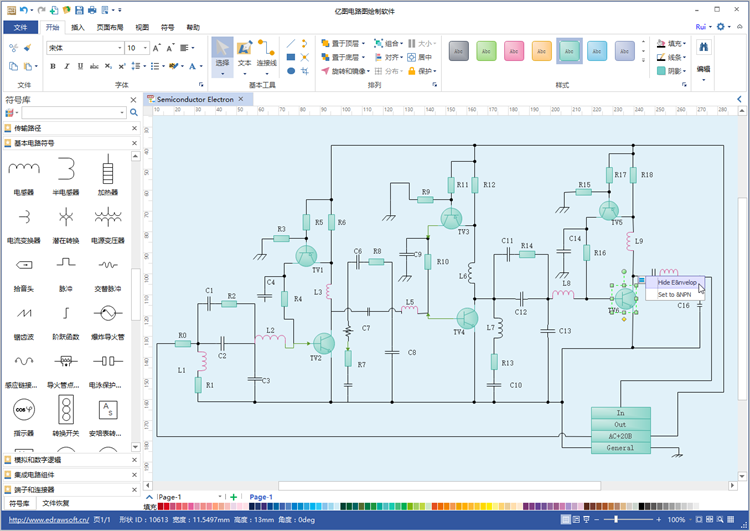Select the 文本 text tool
Screen dimensions: 750x531
(x=244, y=57)
